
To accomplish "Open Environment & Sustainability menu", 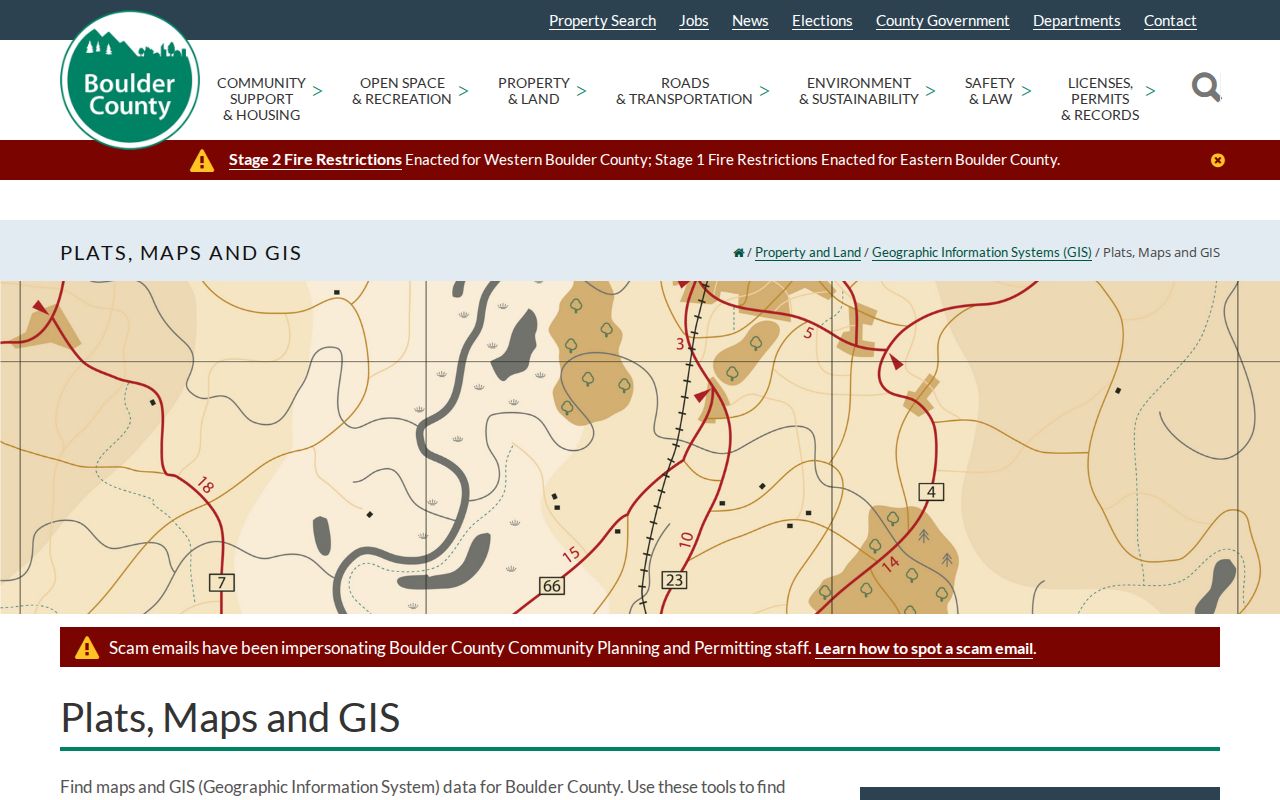I will click(x=859, y=91).
